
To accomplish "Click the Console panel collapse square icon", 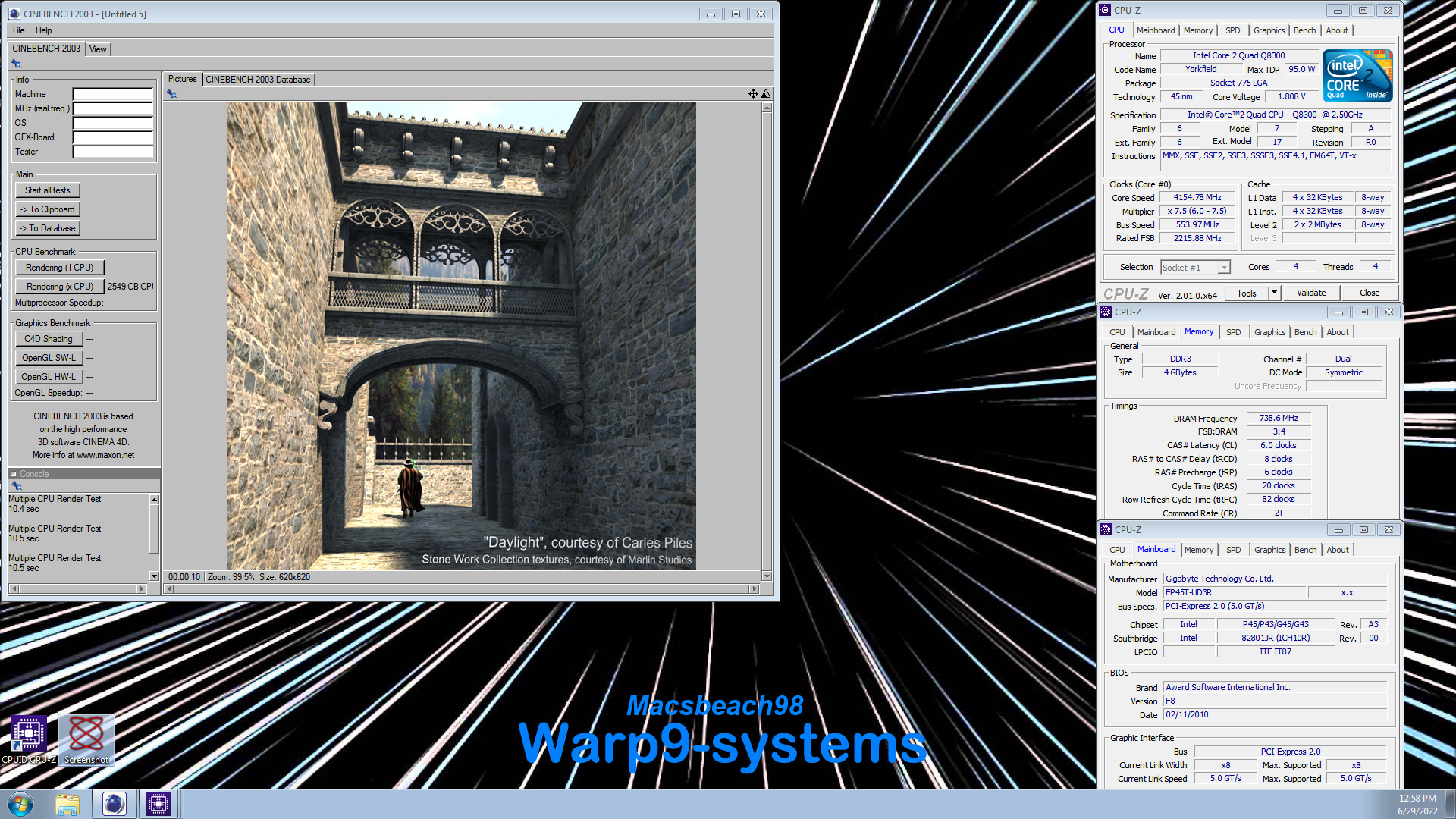I will coord(14,474).
